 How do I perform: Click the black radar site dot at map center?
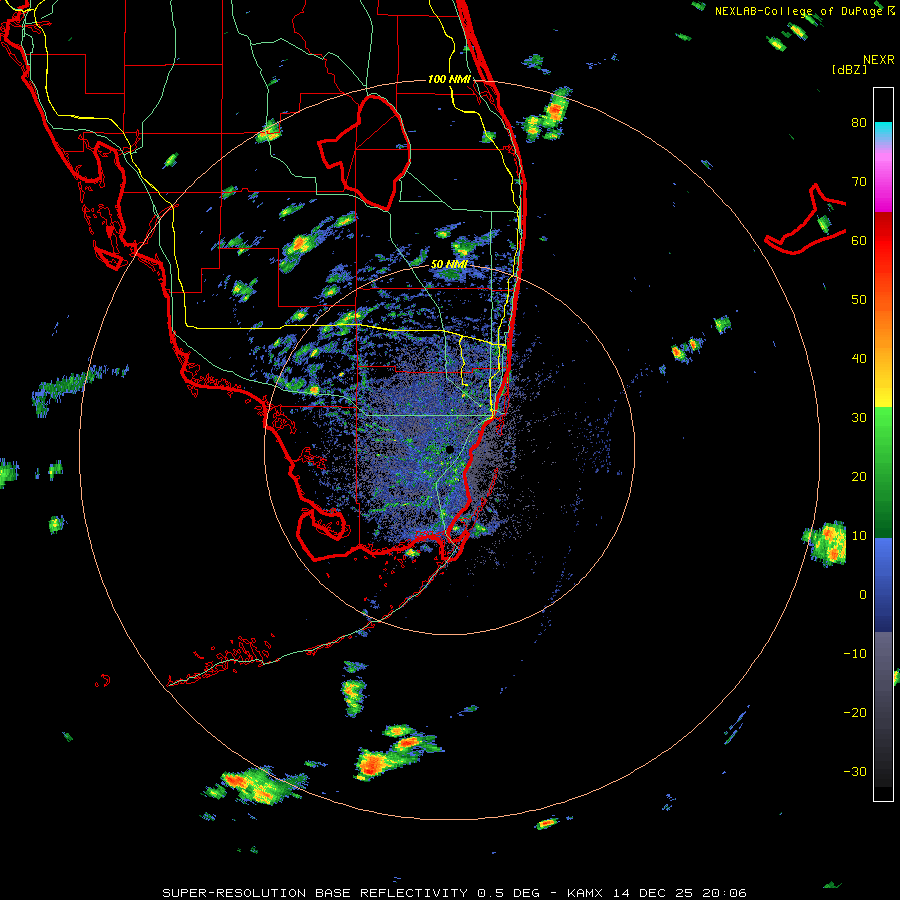tap(449, 449)
